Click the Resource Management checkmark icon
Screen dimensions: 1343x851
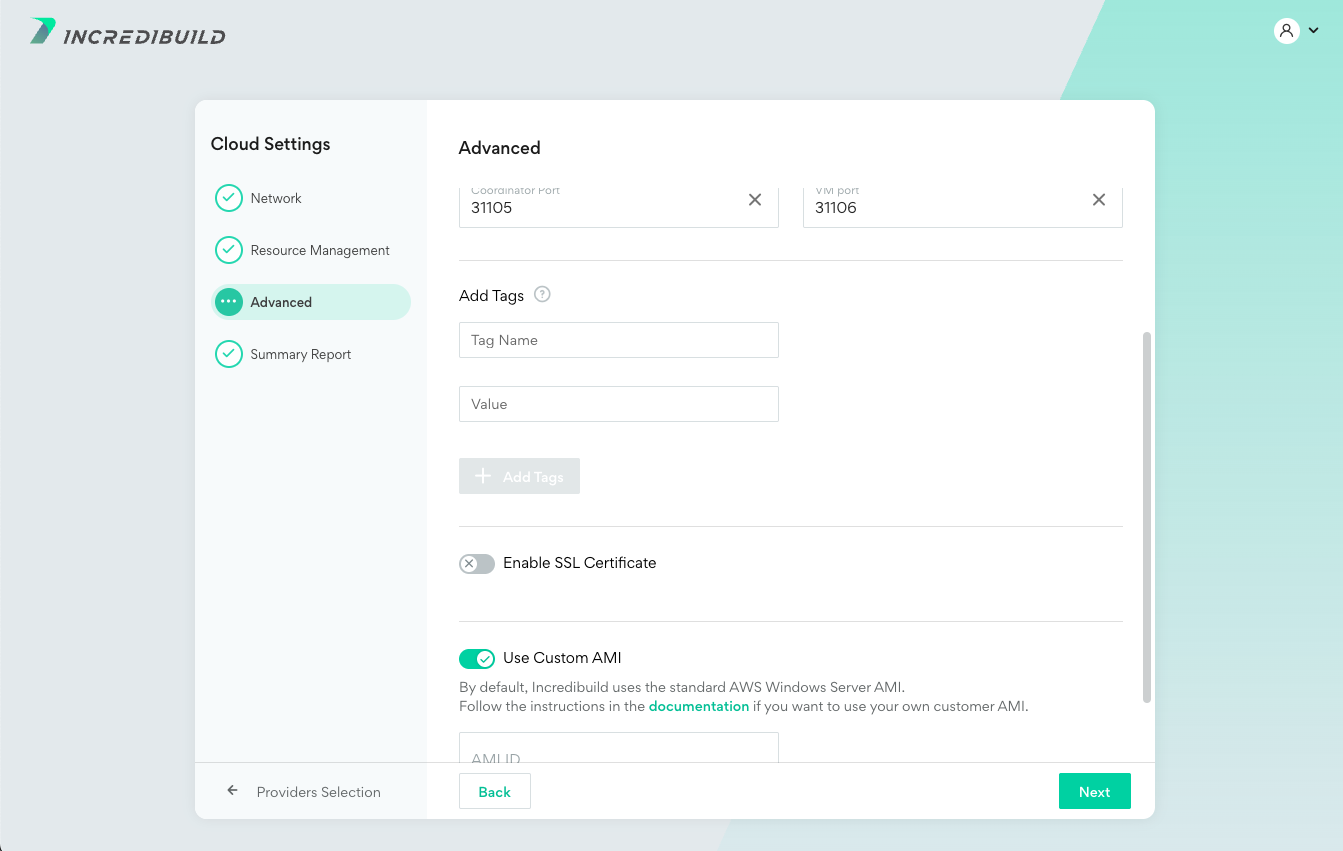229,250
